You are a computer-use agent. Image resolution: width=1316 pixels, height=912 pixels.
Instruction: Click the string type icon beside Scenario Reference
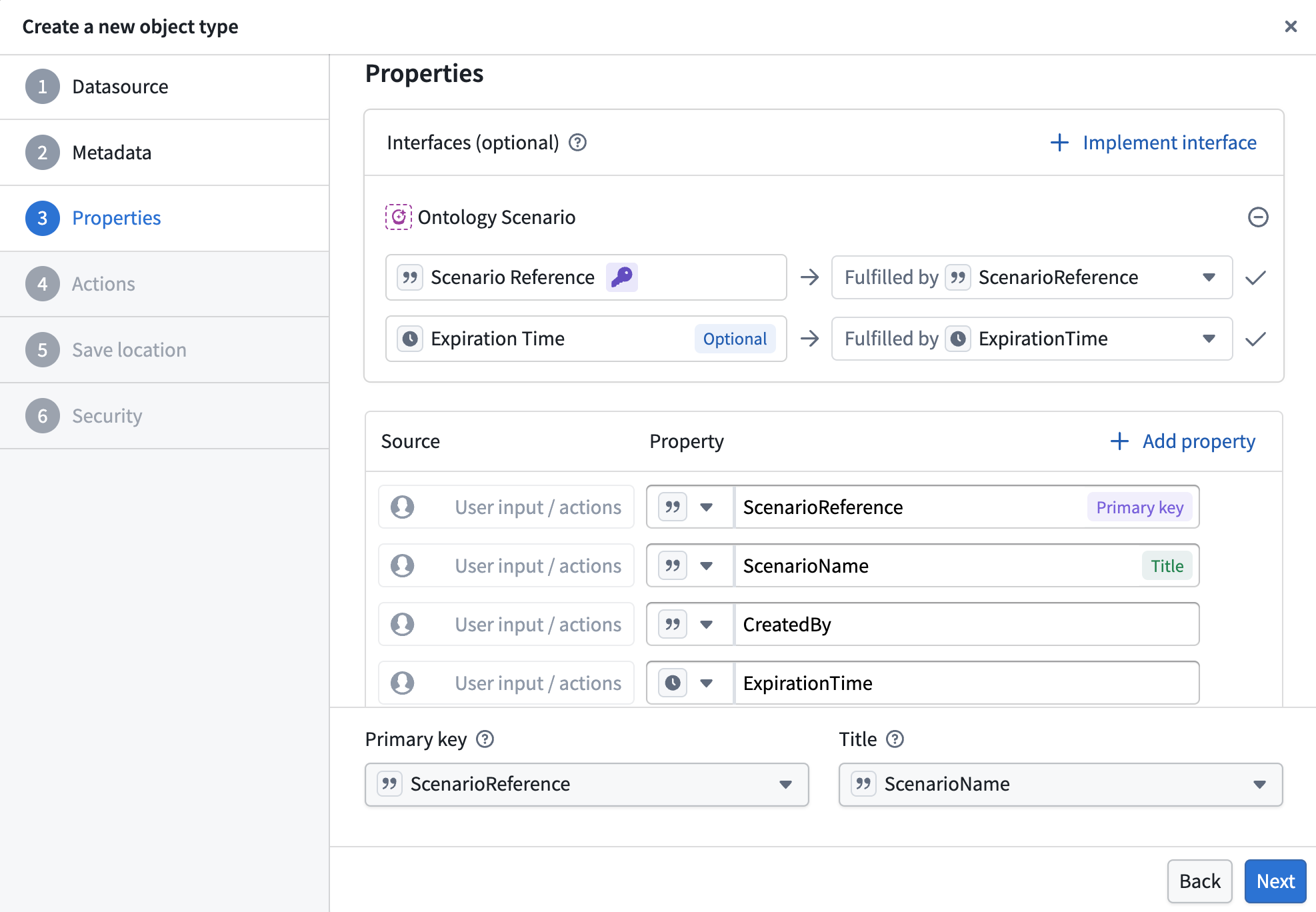click(410, 277)
